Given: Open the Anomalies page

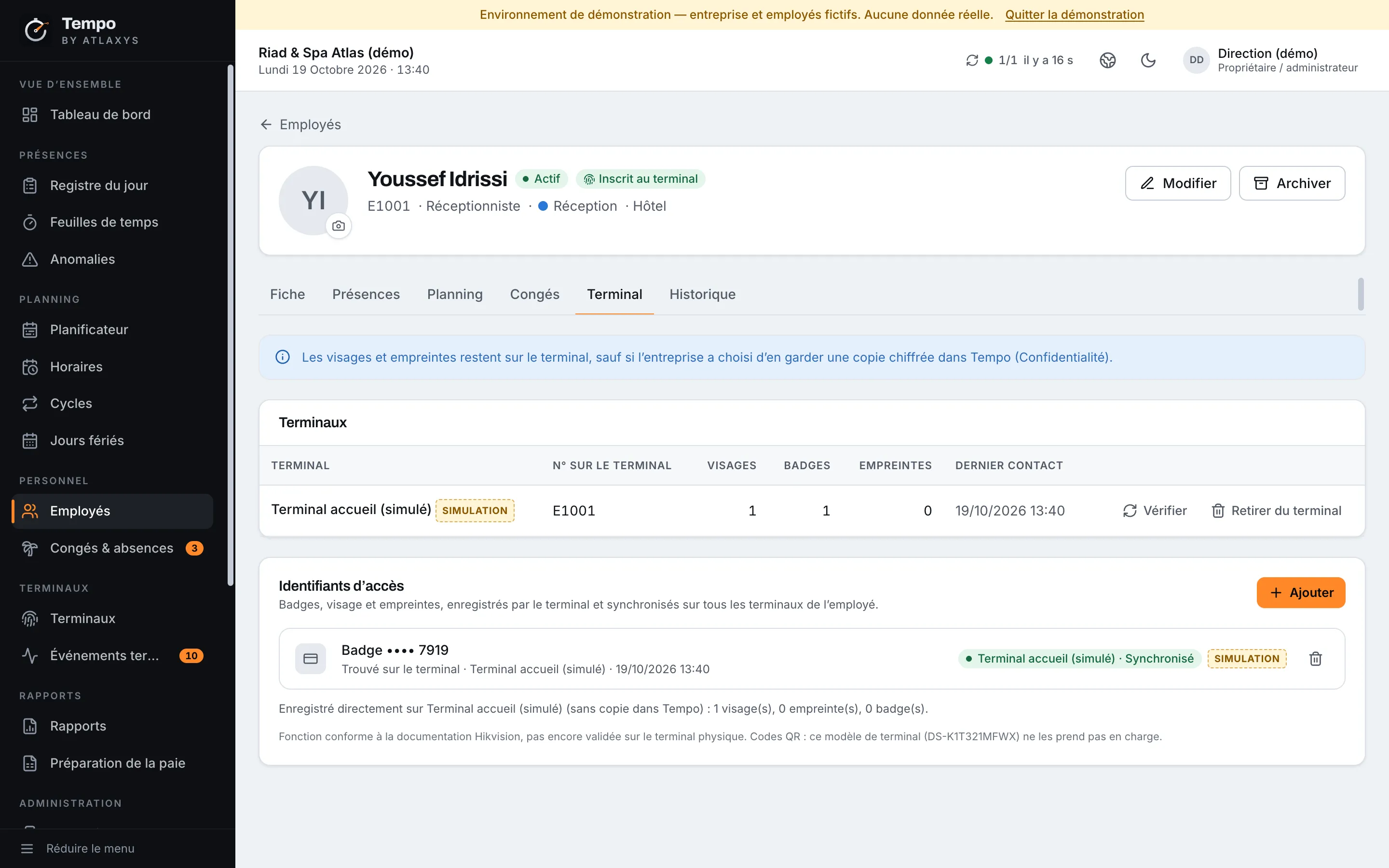Looking at the screenshot, I should click(112, 259).
